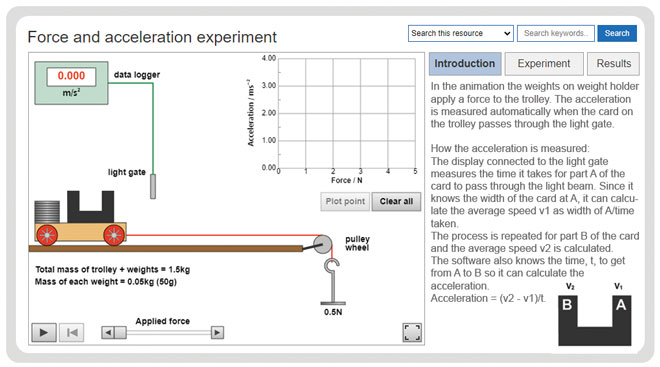Image resolution: width=660 pixels, height=367 pixels.
Task: Click the 'Acceleration / ms⁻²' axis label
Action: 251,113
